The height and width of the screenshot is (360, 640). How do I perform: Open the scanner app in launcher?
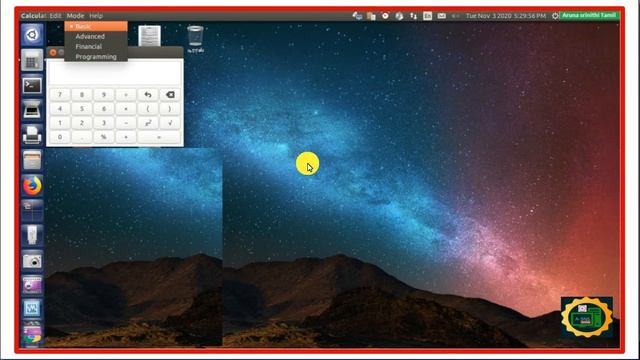[32, 110]
